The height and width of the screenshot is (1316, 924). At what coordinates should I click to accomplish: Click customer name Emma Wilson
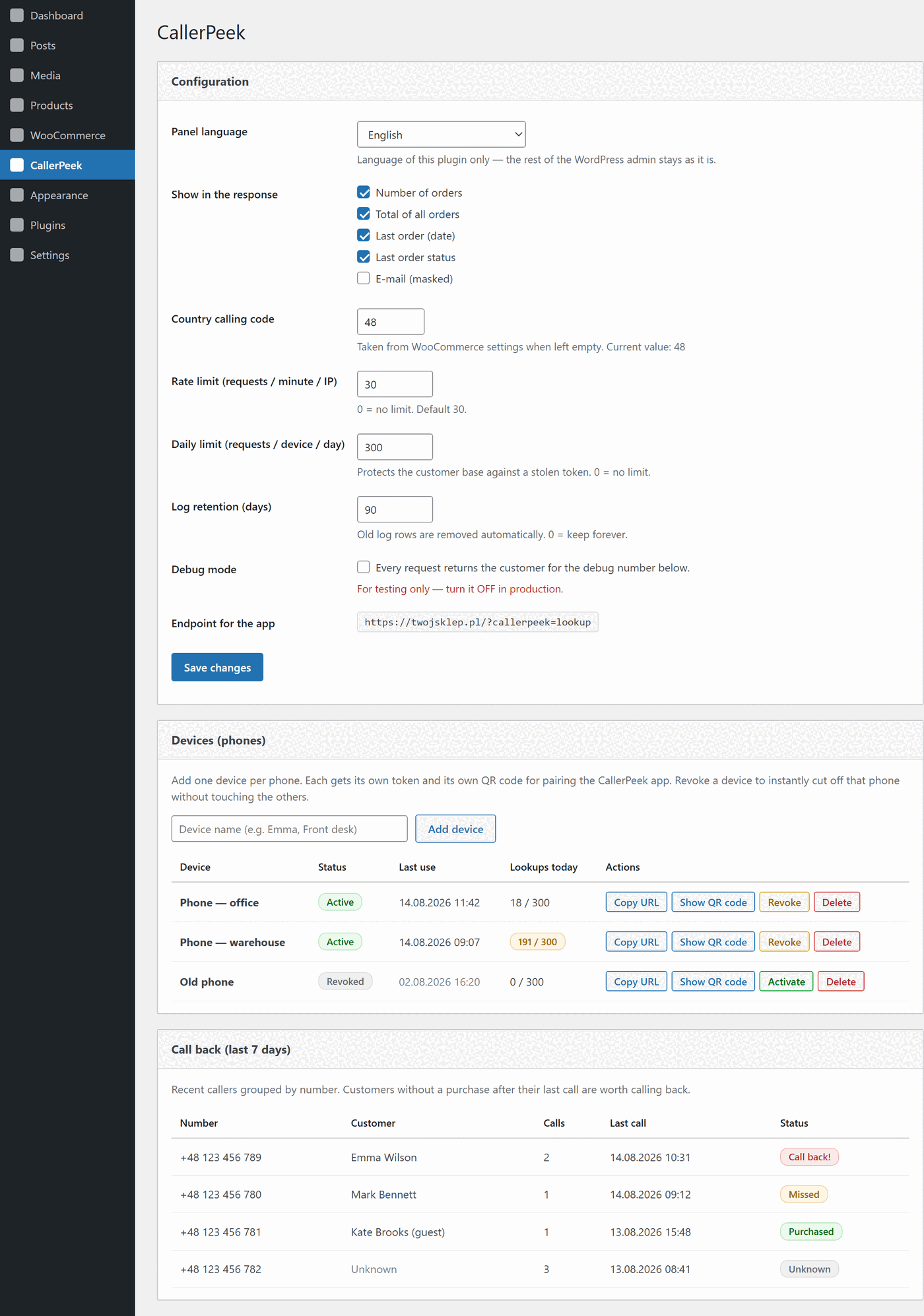[383, 1157]
